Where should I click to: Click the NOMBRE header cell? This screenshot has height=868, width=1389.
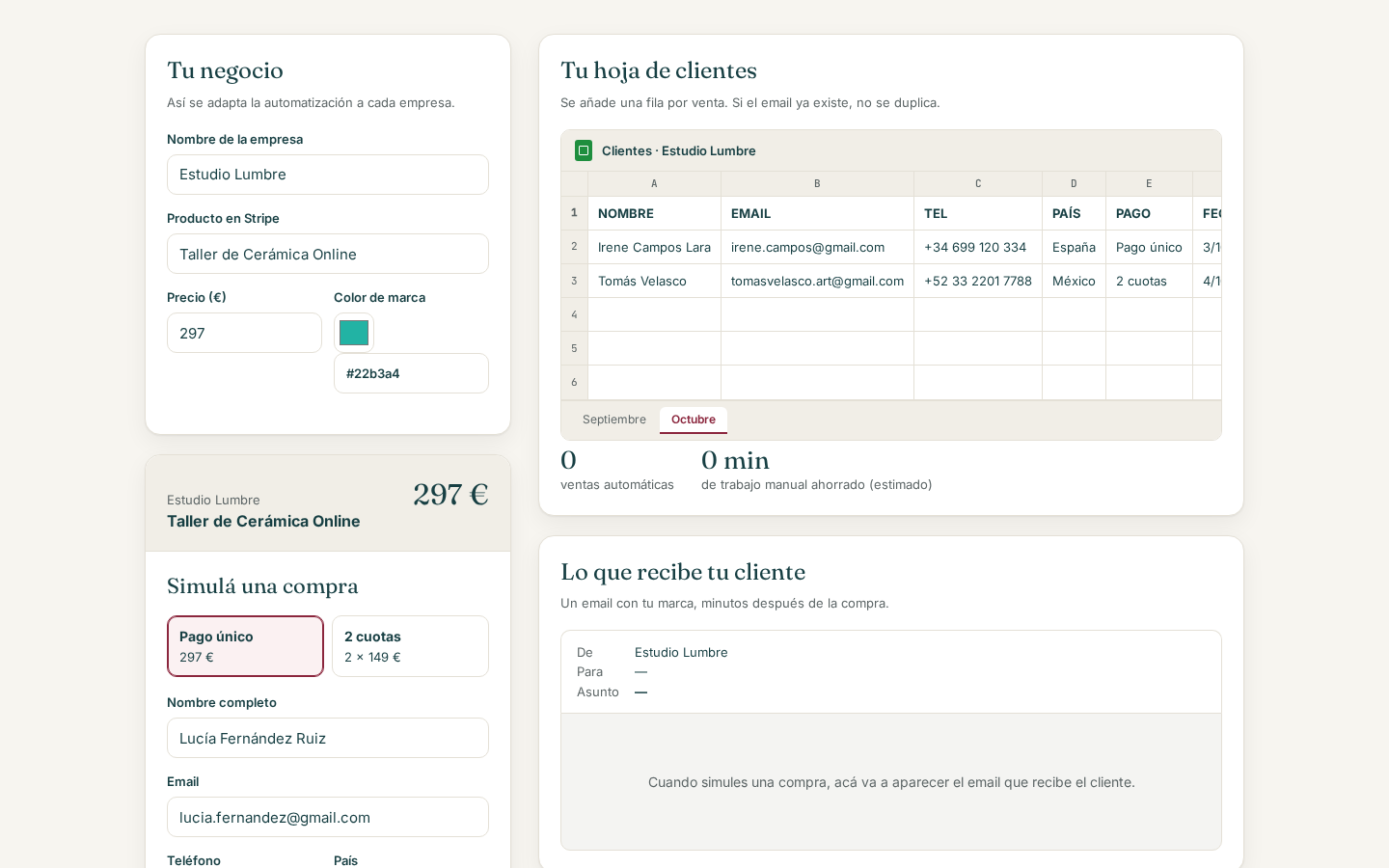[654, 213]
